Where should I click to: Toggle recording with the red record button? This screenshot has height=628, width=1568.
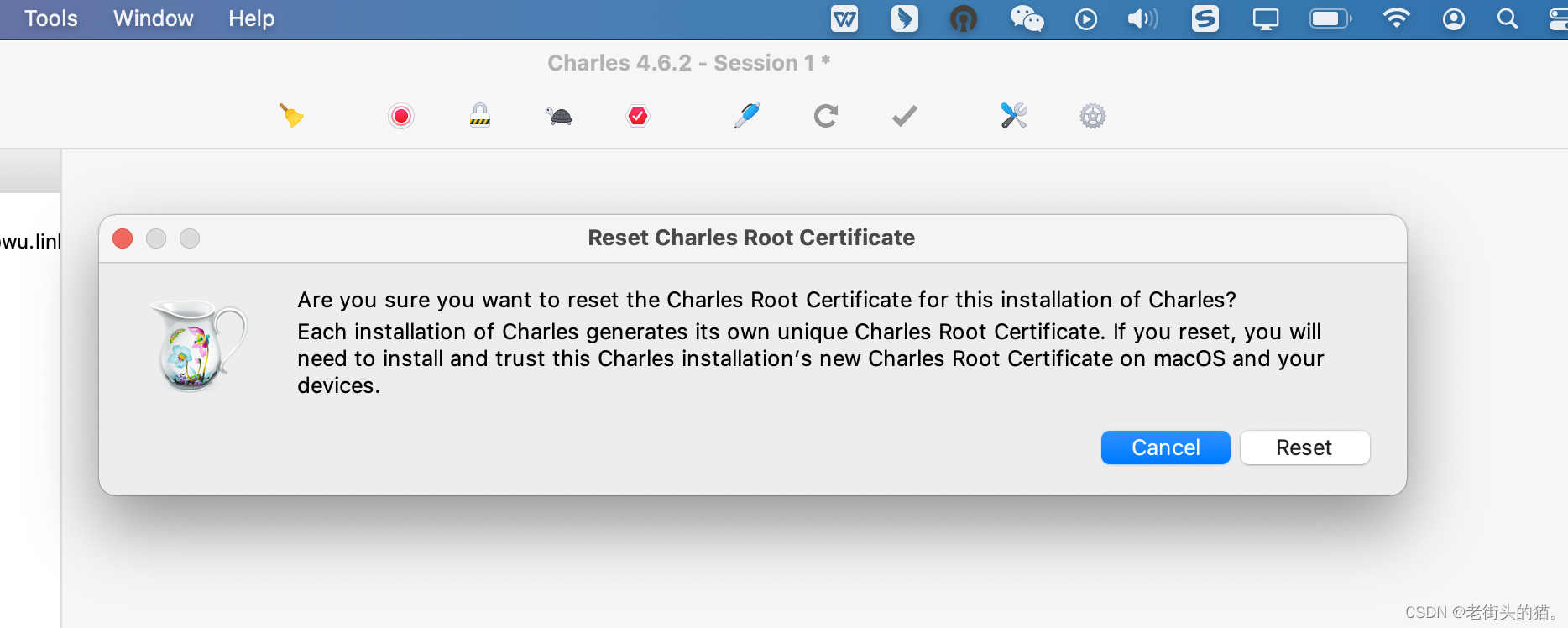click(401, 116)
